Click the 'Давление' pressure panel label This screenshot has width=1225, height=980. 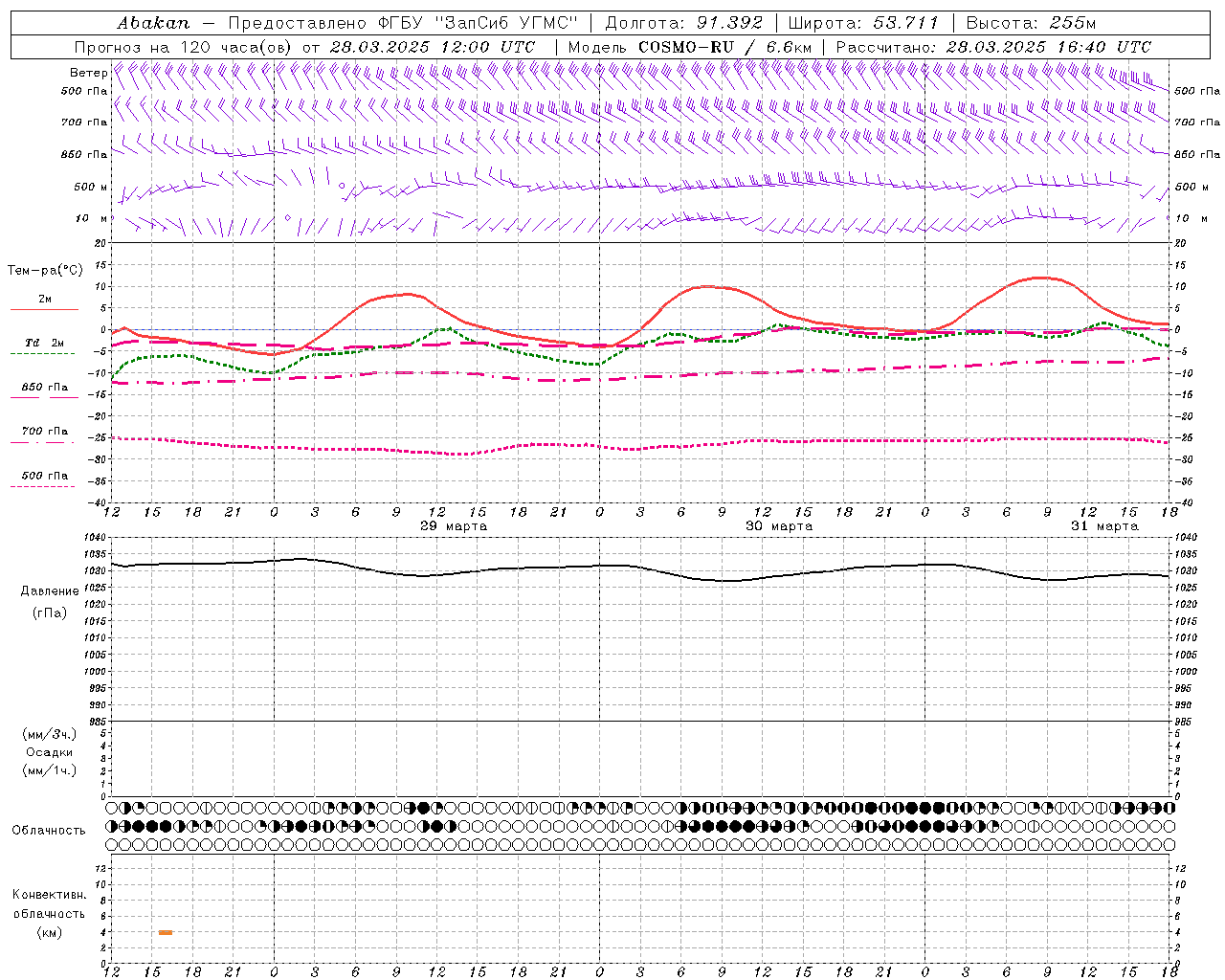click(50, 591)
